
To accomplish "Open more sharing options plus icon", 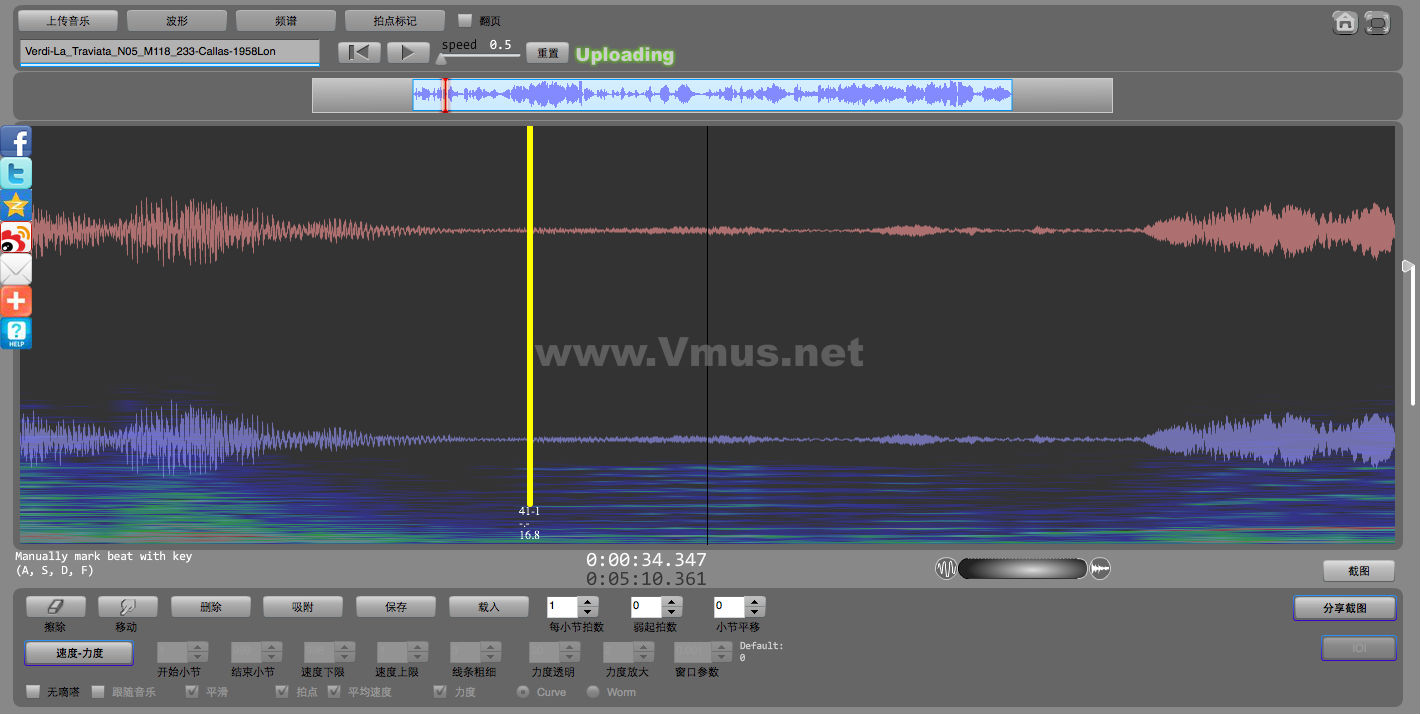I will 16,301.
